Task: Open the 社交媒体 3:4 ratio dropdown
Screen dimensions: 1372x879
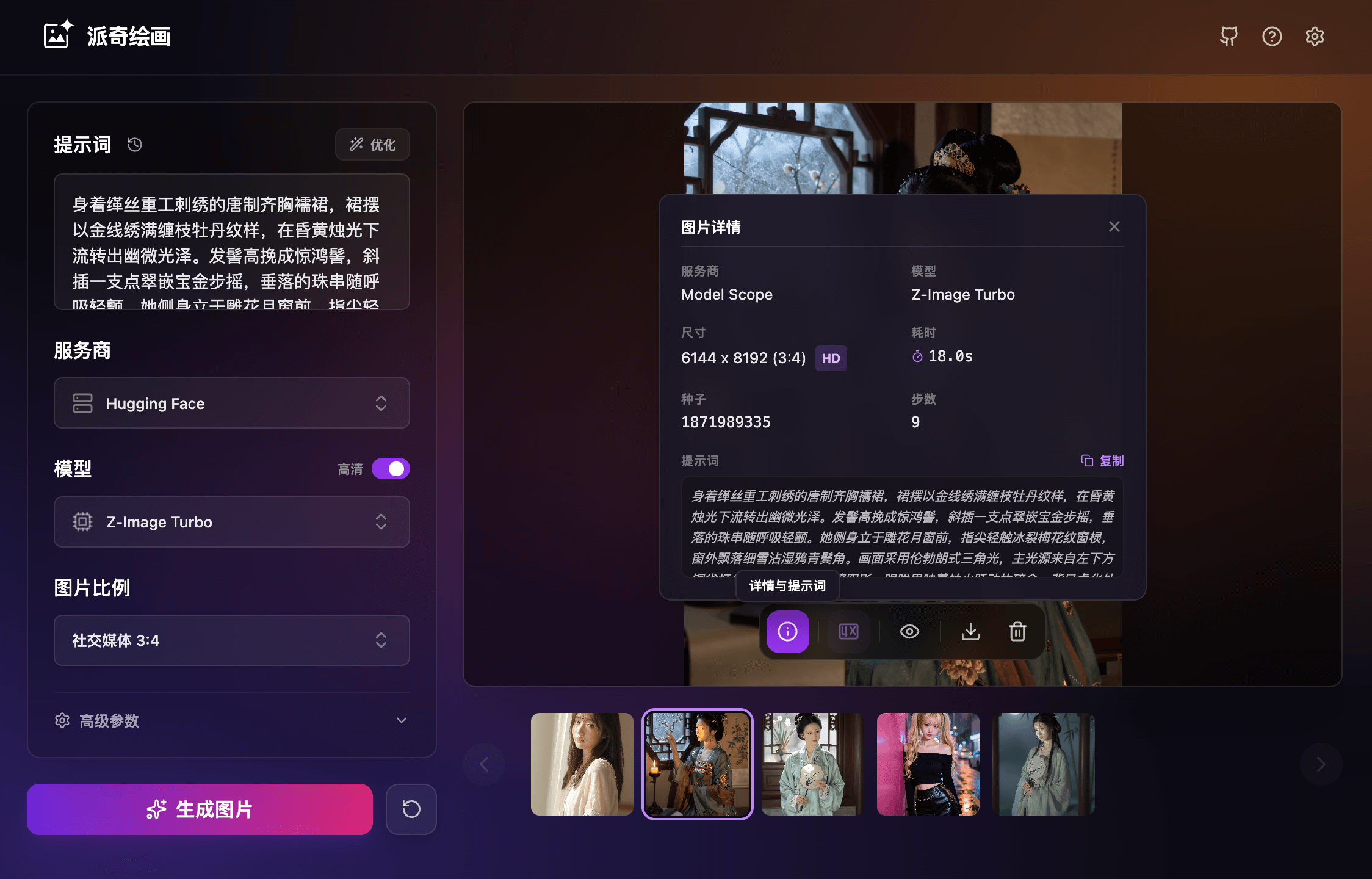Action: pos(231,640)
